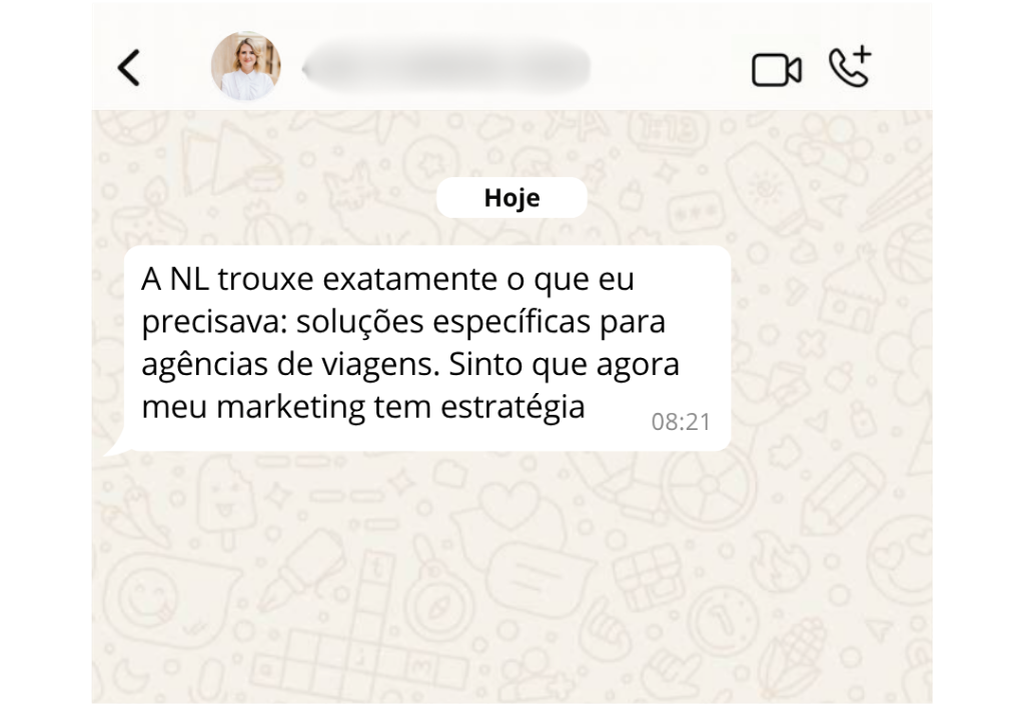This screenshot has height=716, width=1024.
Task: Select the message about agências de viagens
Action: (x=427, y=348)
